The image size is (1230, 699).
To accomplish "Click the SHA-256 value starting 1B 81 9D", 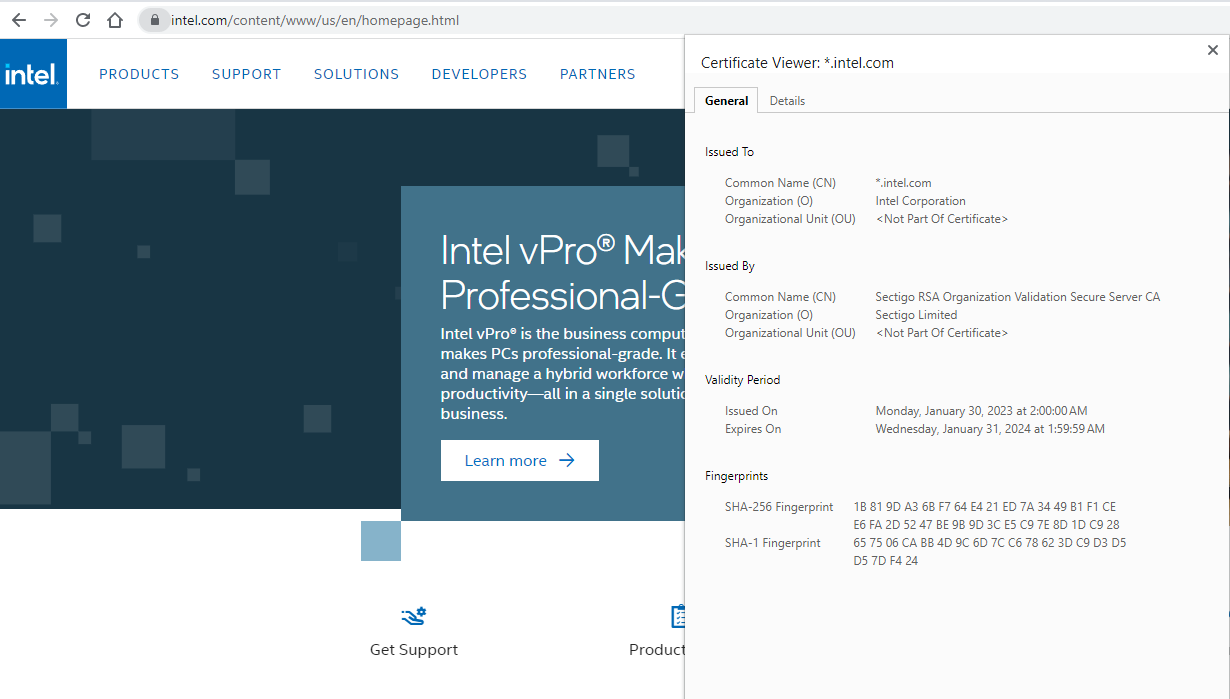I will 986,516.
